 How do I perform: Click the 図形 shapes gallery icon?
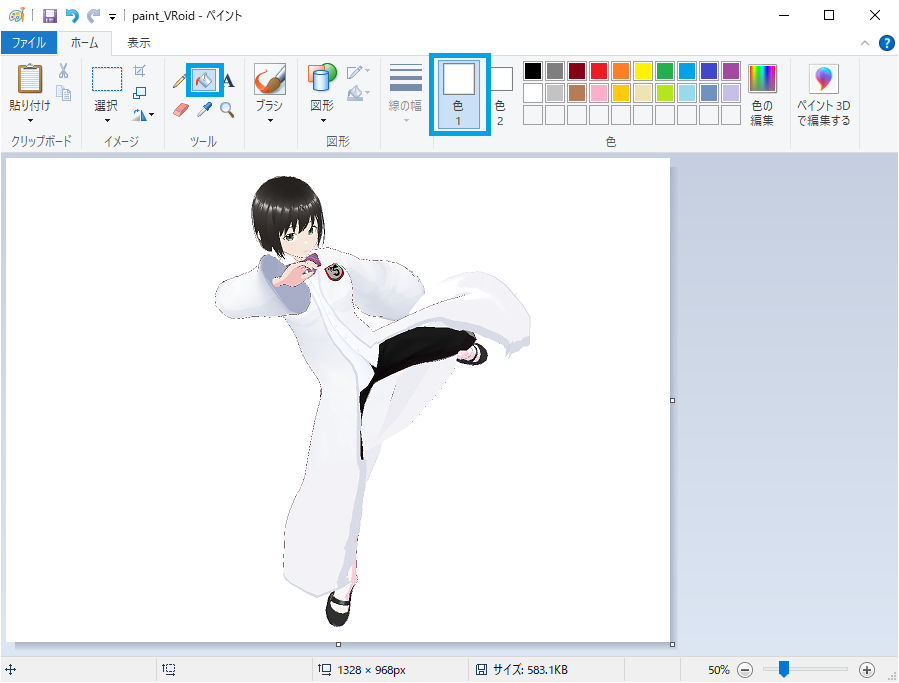(x=322, y=77)
